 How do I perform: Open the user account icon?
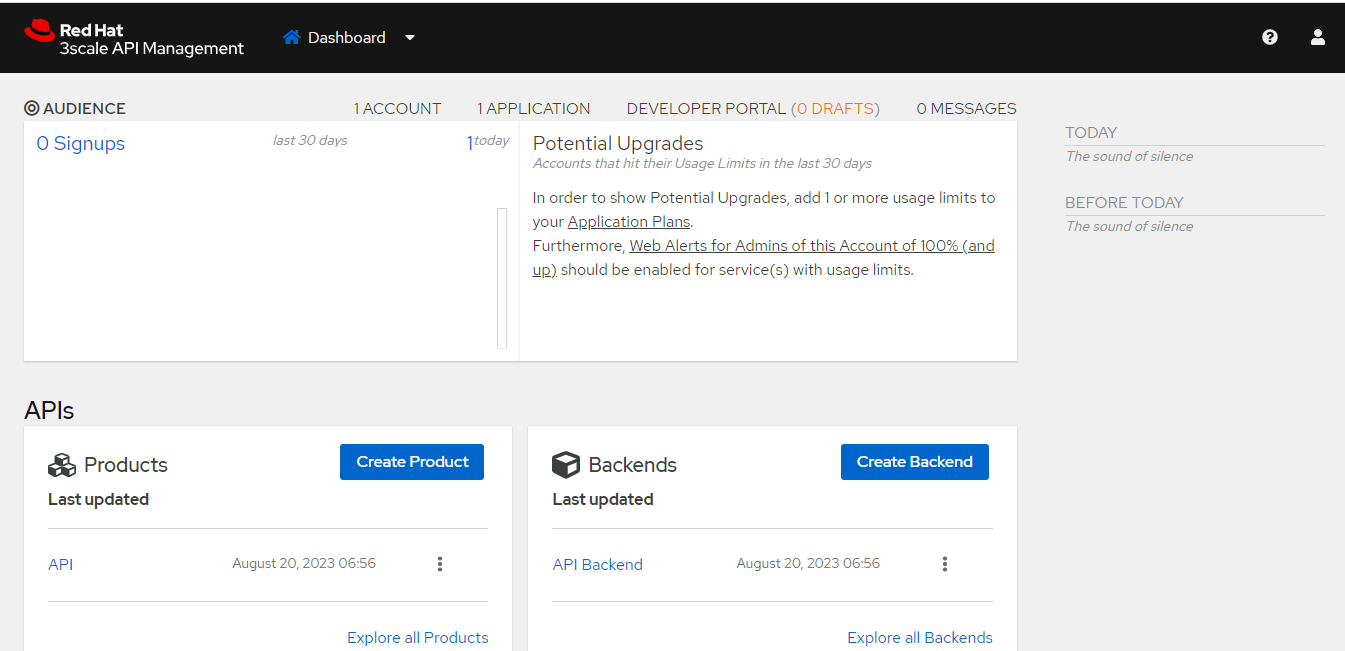[1318, 37]
